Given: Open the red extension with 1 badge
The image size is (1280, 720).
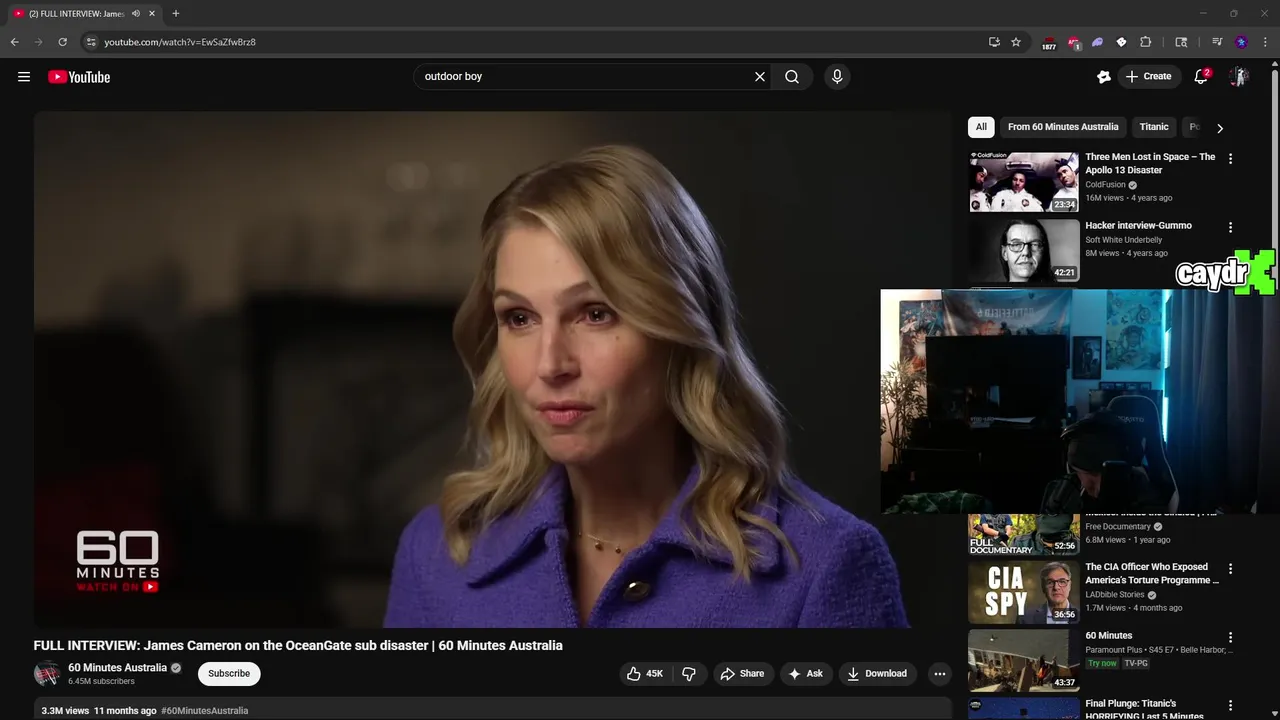Looking at the screenshot, I should (1074, 43).
